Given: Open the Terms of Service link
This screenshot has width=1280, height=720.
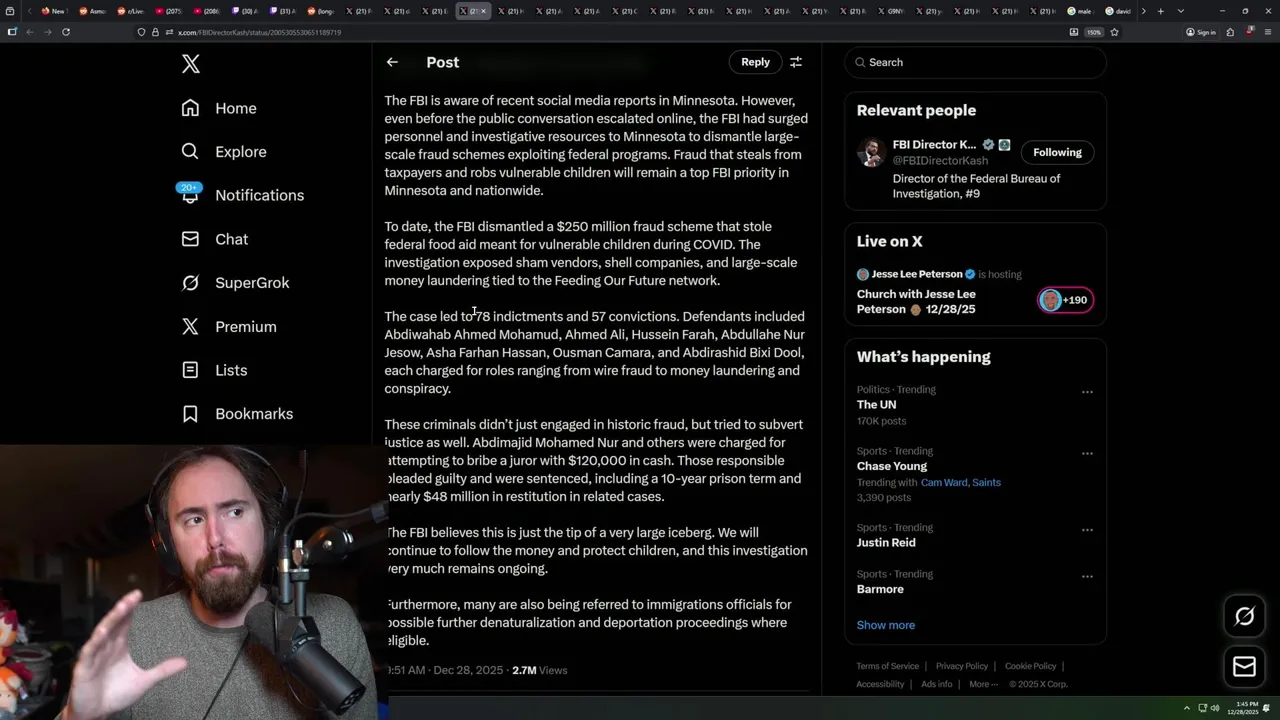Looking at the screenshot, I should (x=887, y=666).
